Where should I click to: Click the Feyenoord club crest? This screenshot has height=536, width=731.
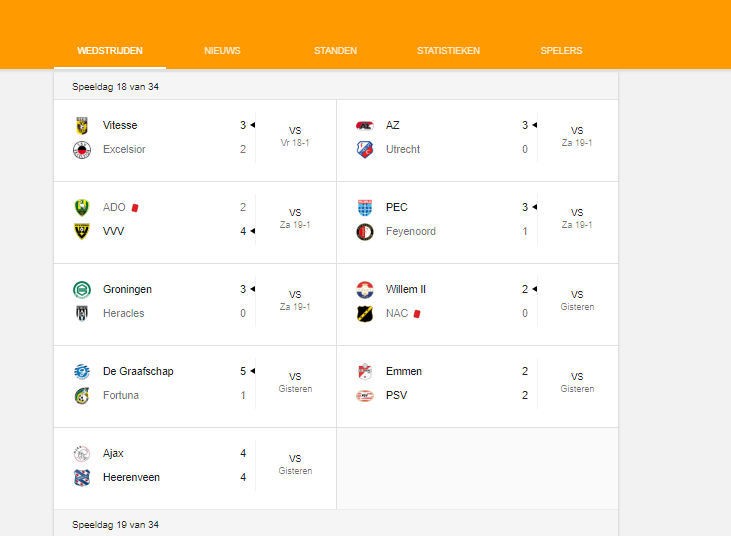(365, 232)
